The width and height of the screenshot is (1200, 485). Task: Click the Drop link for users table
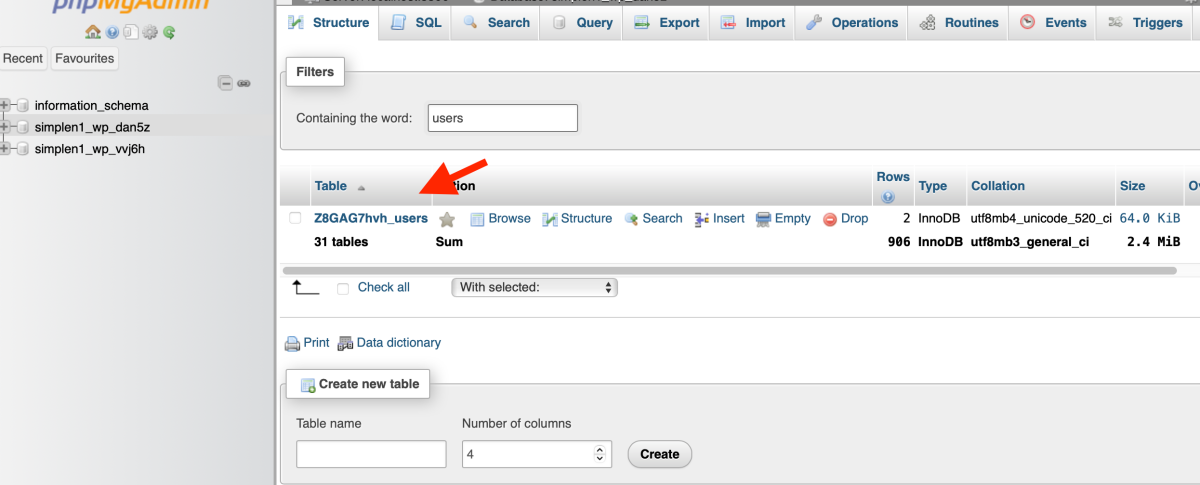pos(855,218)
